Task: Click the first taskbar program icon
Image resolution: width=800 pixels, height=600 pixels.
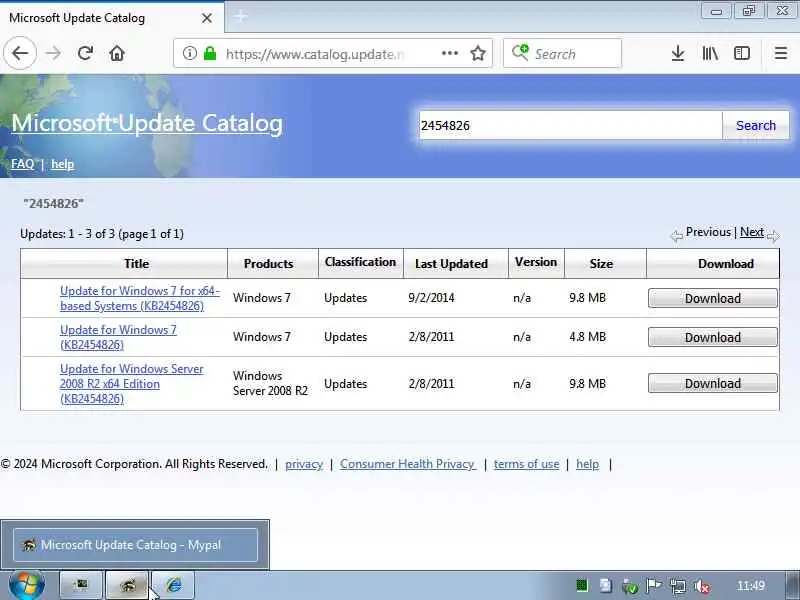Action: click(81, 585)
